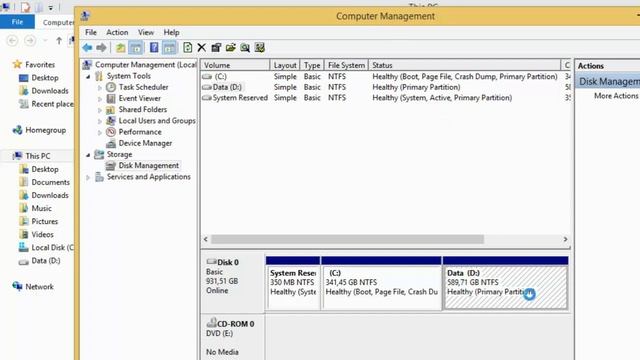Toggle the Show/Hide Action Pane icon
Viewport: 640px width, 360px height.
(x=169, y=48)
